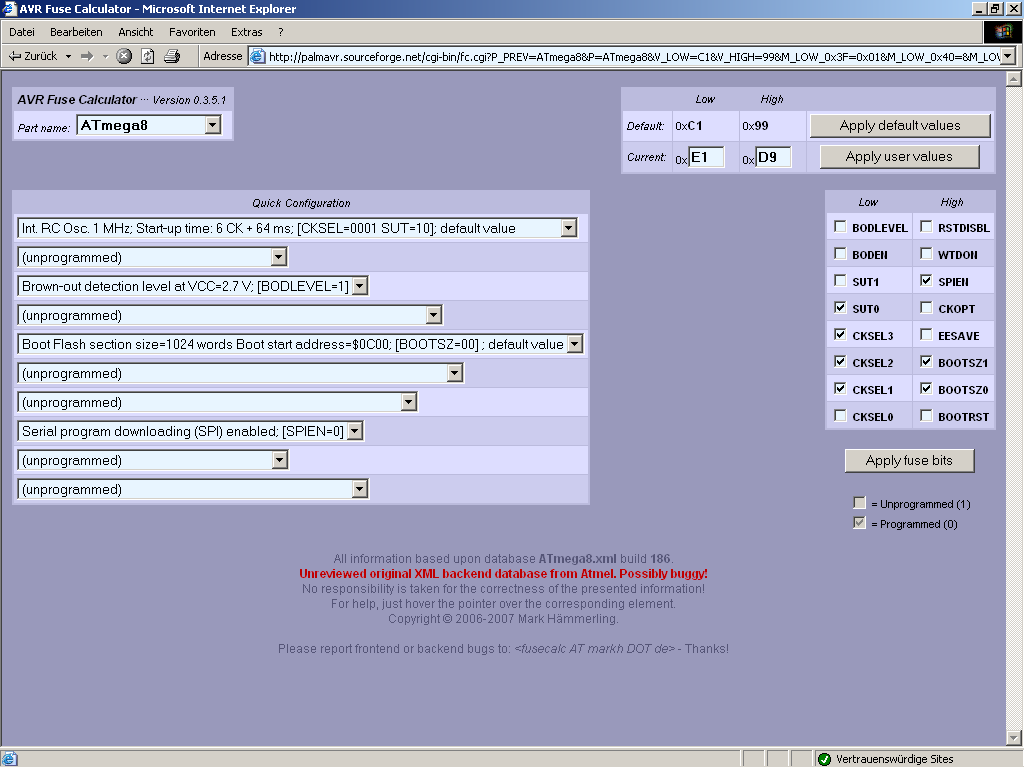Click the trusted sites green checkmark icon
The image size is (1024, 768).
(x=824, y=759)
